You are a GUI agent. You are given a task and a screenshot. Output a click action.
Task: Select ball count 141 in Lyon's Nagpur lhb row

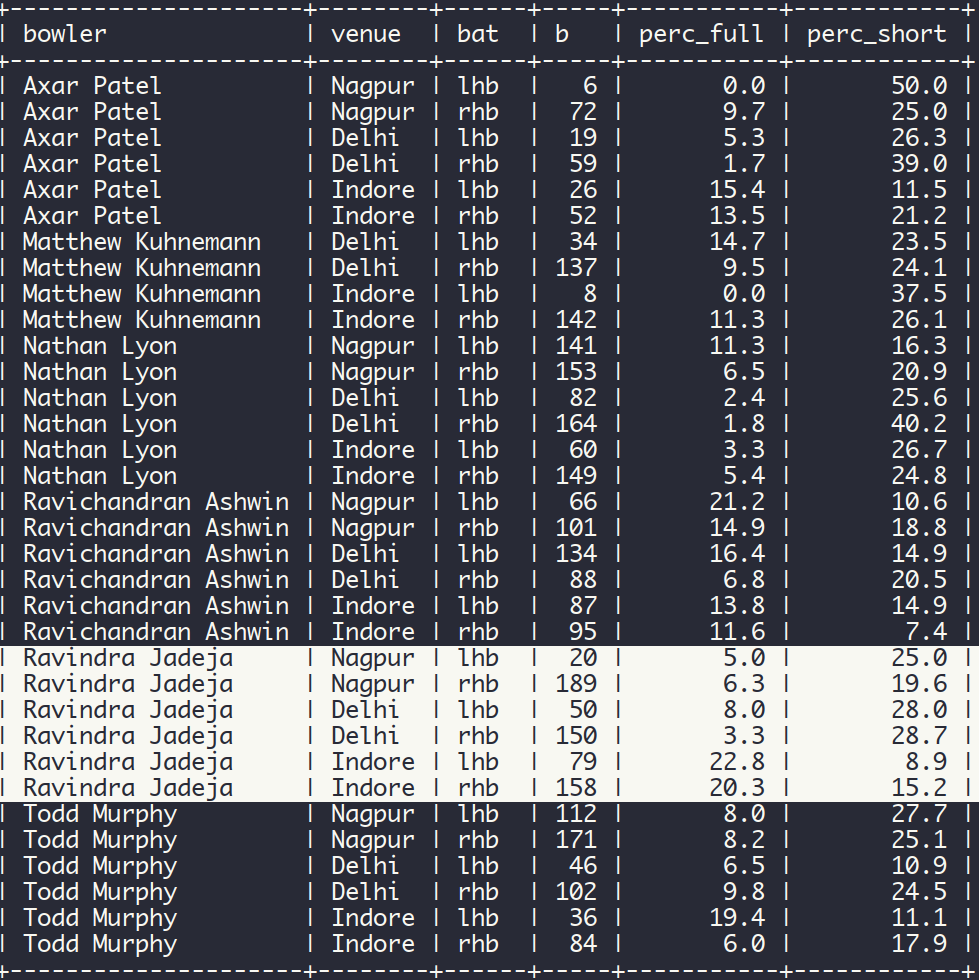pos(576,346)
